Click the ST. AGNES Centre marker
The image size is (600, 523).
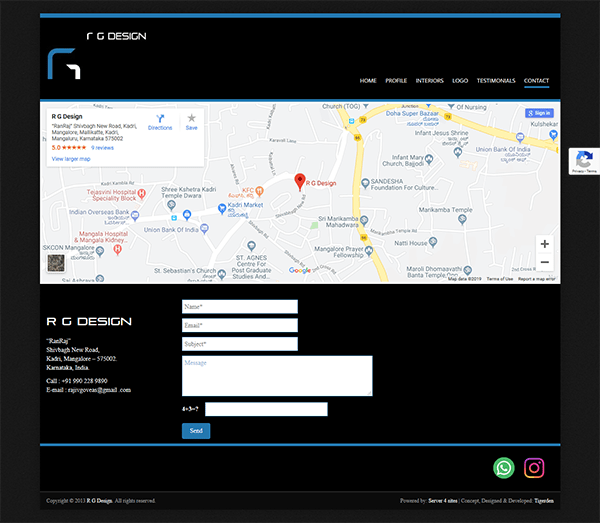coord(251,246)
